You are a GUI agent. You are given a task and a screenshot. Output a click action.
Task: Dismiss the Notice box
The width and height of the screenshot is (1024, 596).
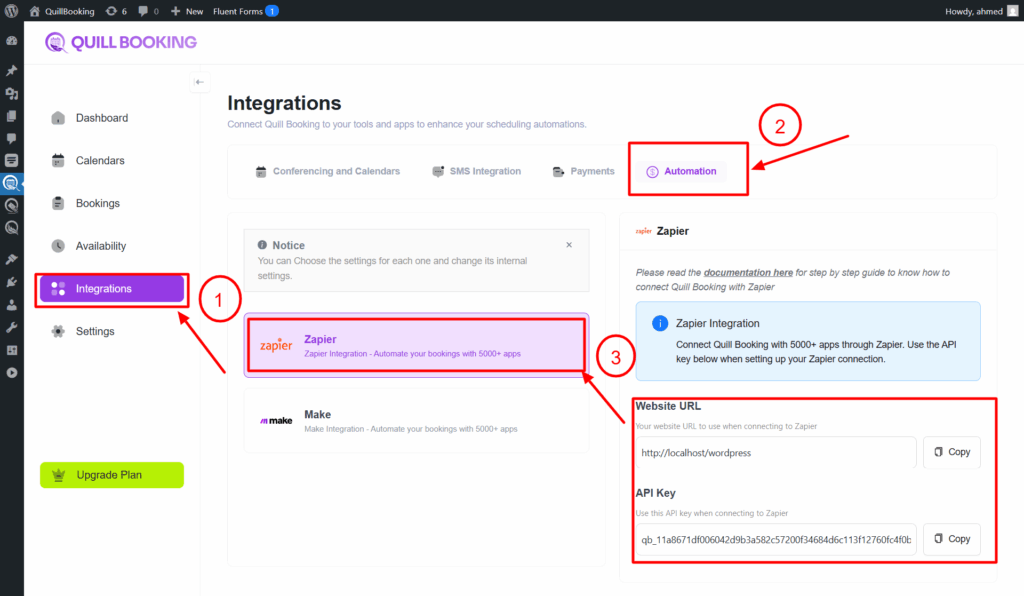coord(569,245)
